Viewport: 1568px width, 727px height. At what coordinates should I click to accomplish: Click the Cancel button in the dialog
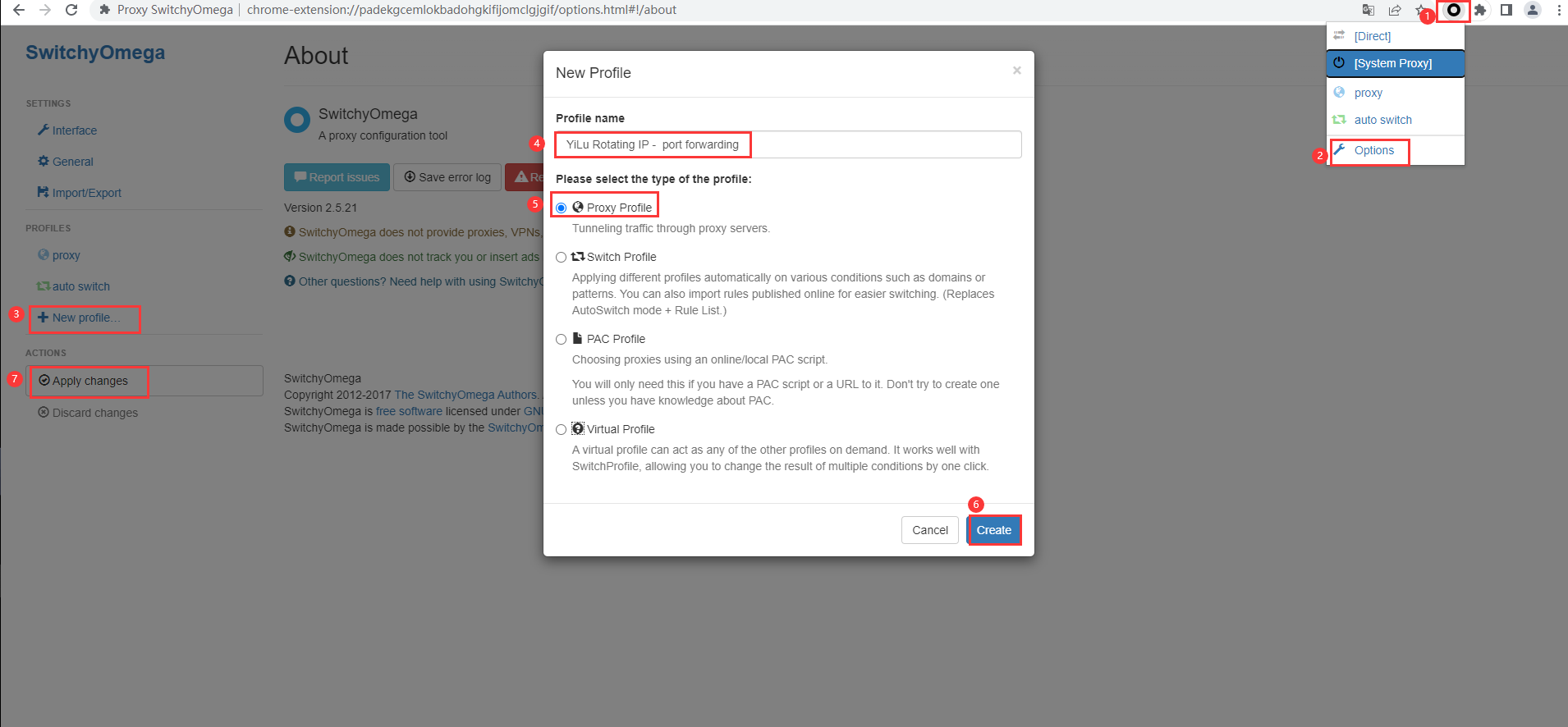point(930,530)
